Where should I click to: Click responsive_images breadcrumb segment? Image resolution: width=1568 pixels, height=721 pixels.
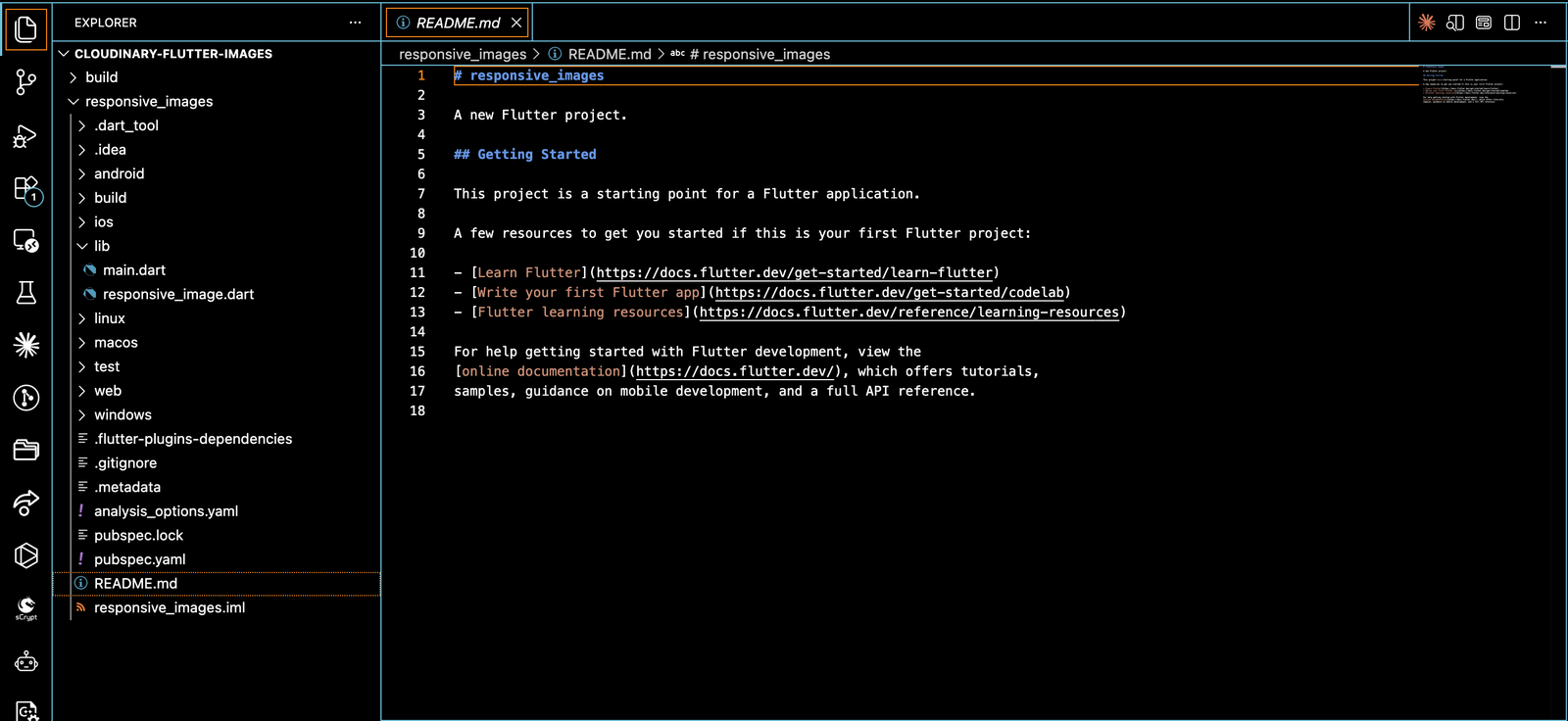tap(463, 55)
